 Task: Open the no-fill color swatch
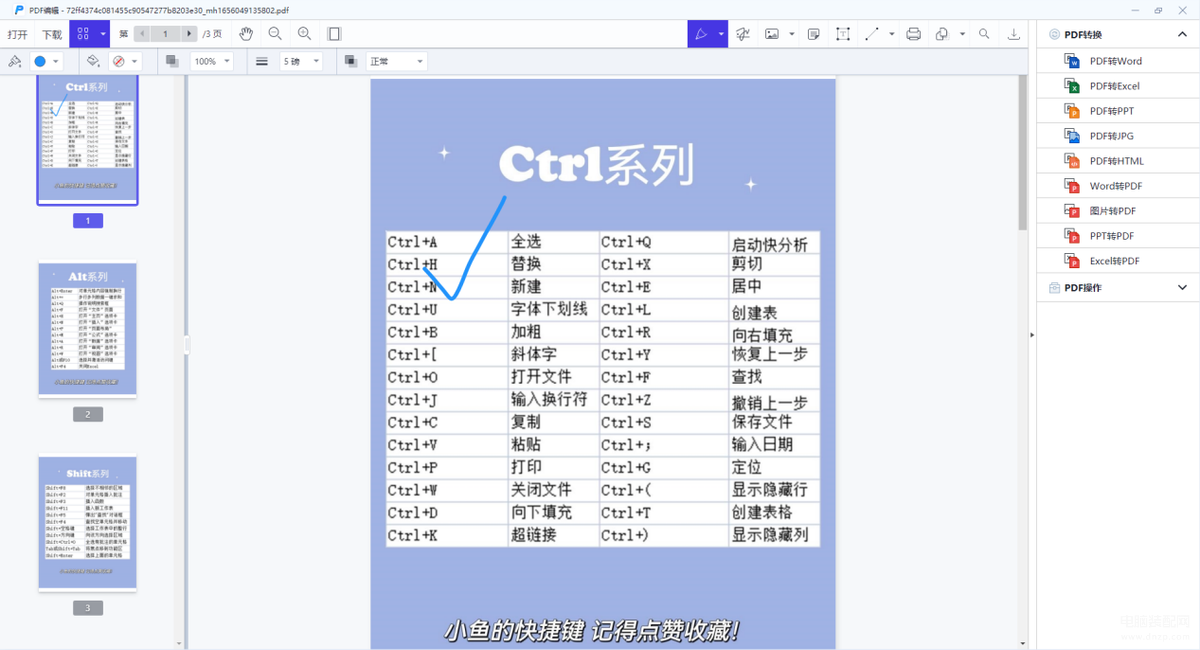click(124, 61)
